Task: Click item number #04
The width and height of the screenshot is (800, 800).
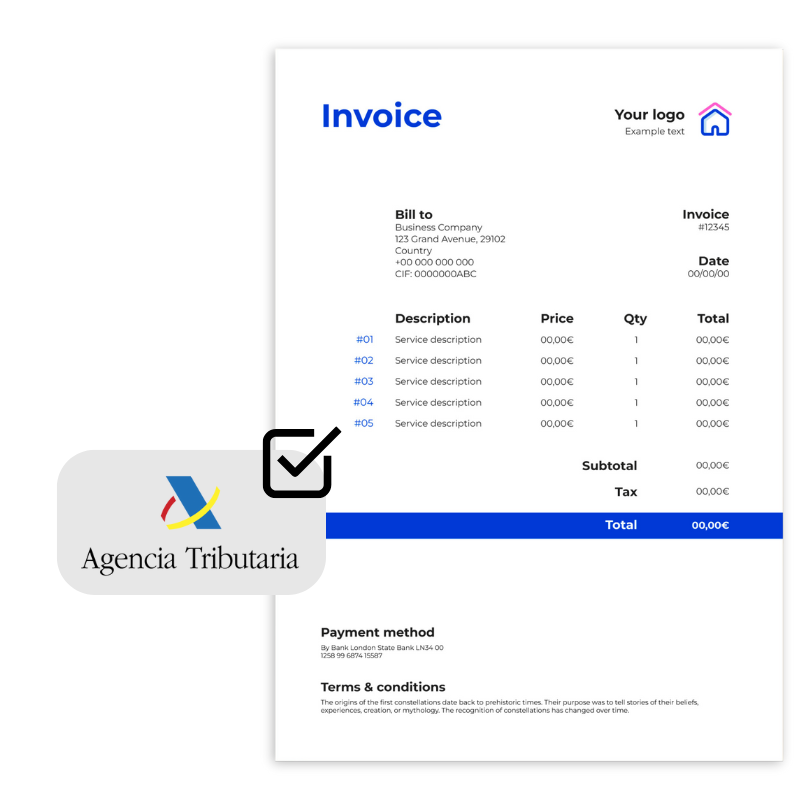Action: click(x=364, y=403)
